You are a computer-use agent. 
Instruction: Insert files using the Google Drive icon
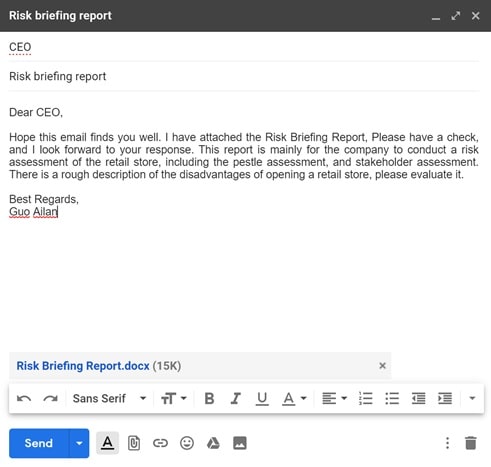click(x=213, y=443)
